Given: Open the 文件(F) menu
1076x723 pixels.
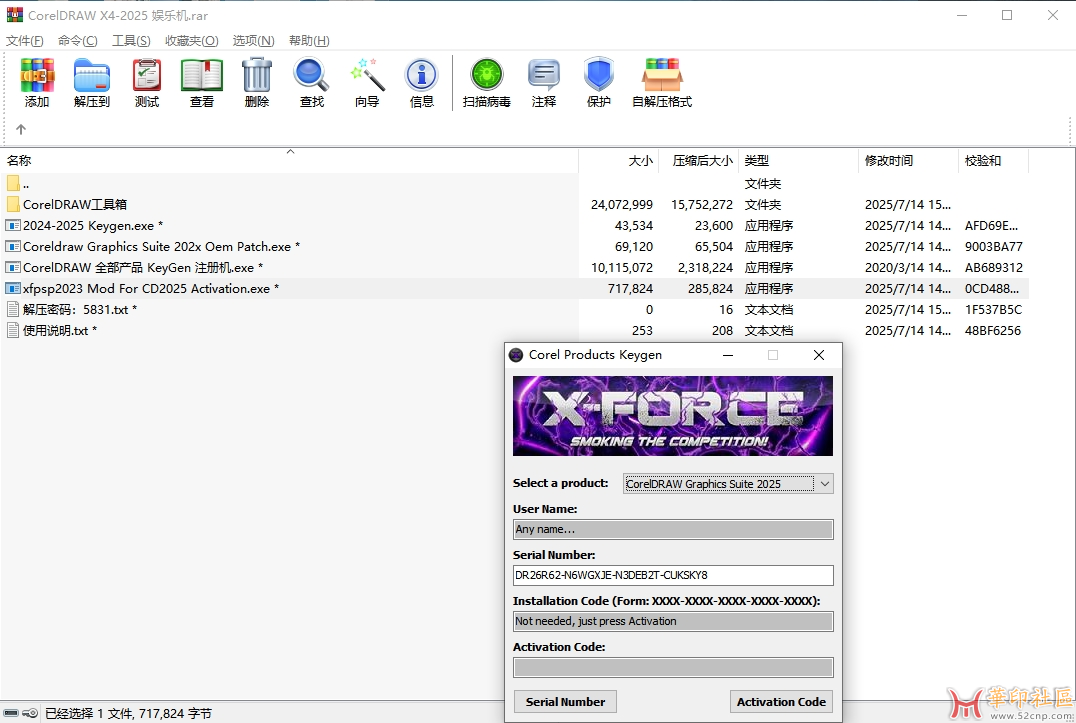Looking at the screenshot, I should 25,40.
